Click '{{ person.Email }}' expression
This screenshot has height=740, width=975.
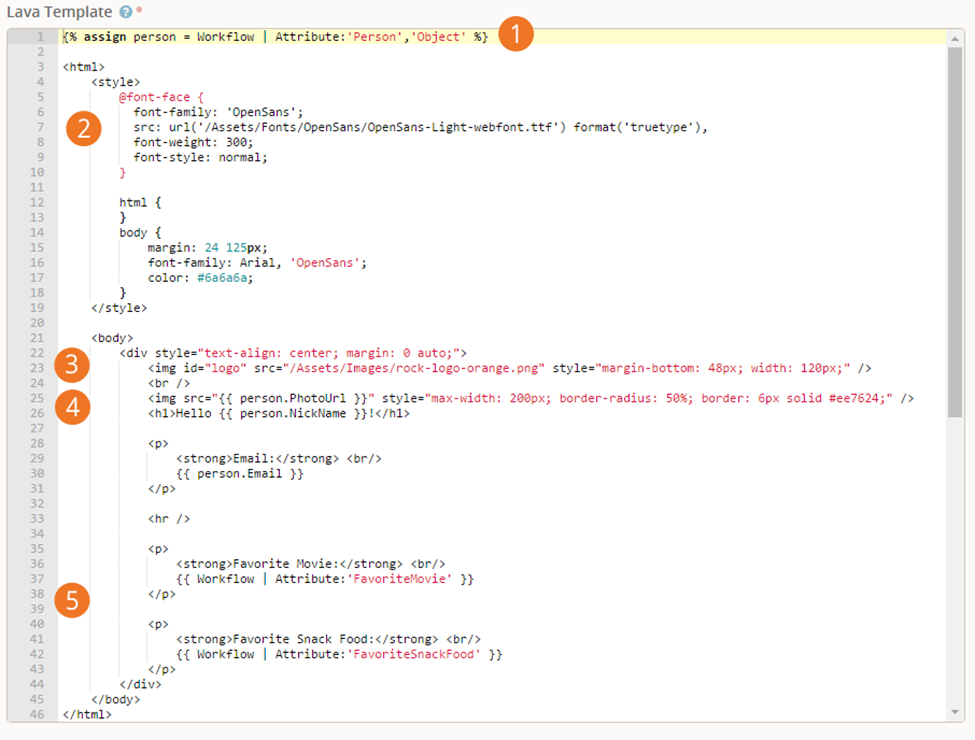coord(239,474)
